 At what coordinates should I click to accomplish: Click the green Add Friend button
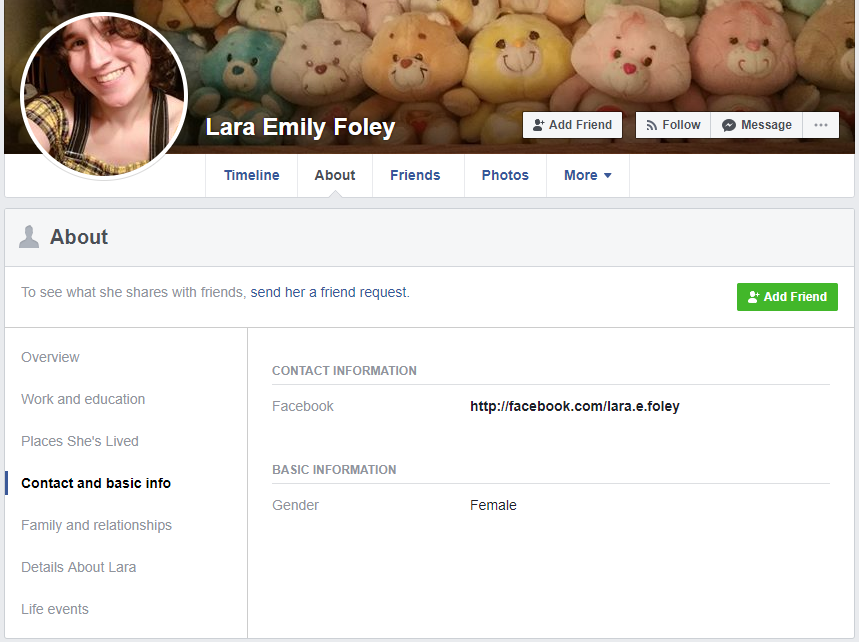pos(787,297)
